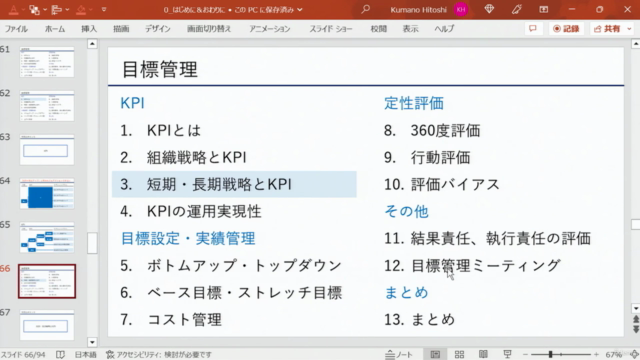Click the spell check book icon in status bar
640x360 pixels.
[60, 355]
